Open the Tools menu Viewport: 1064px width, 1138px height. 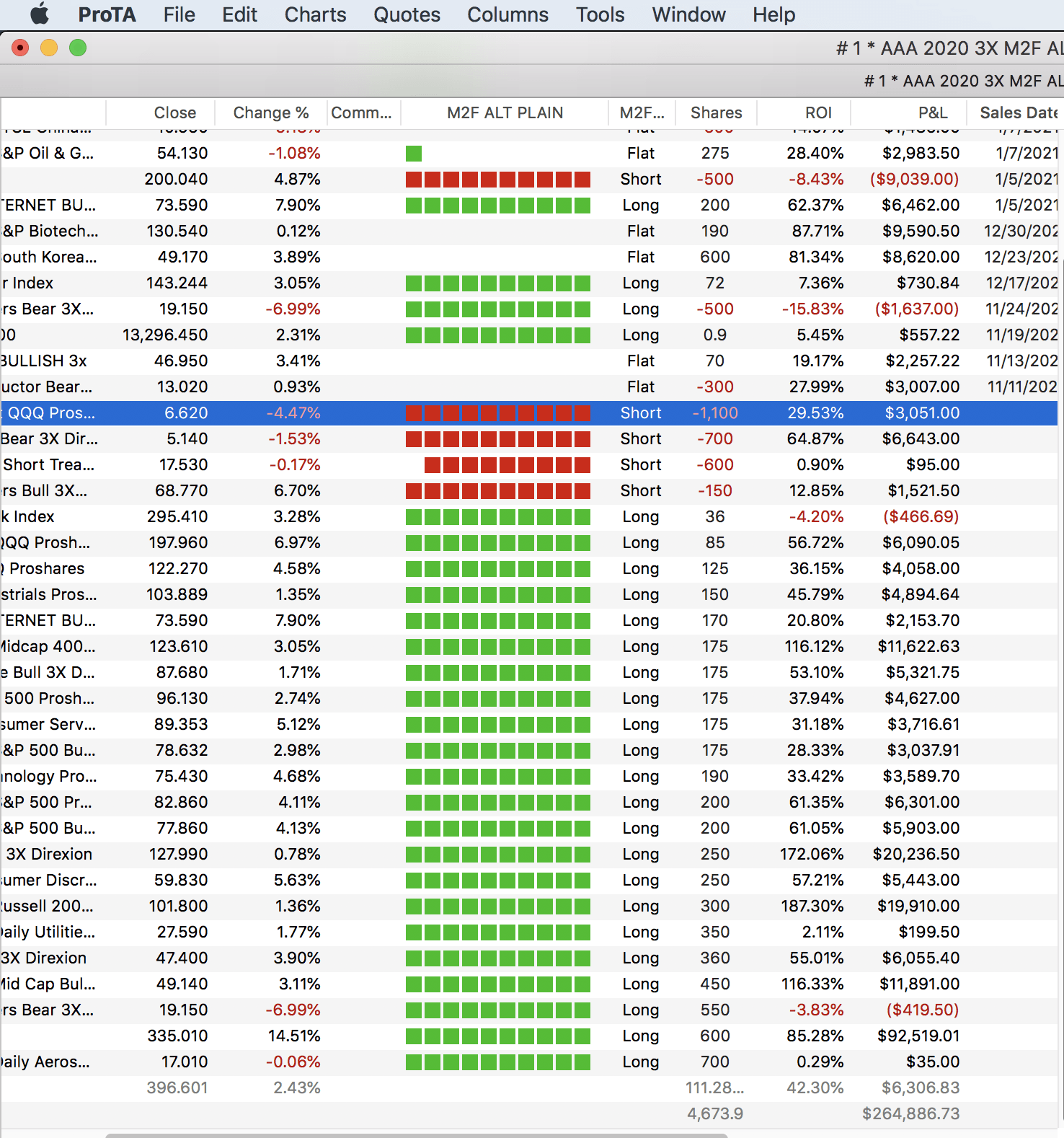(x=600, y=14)
